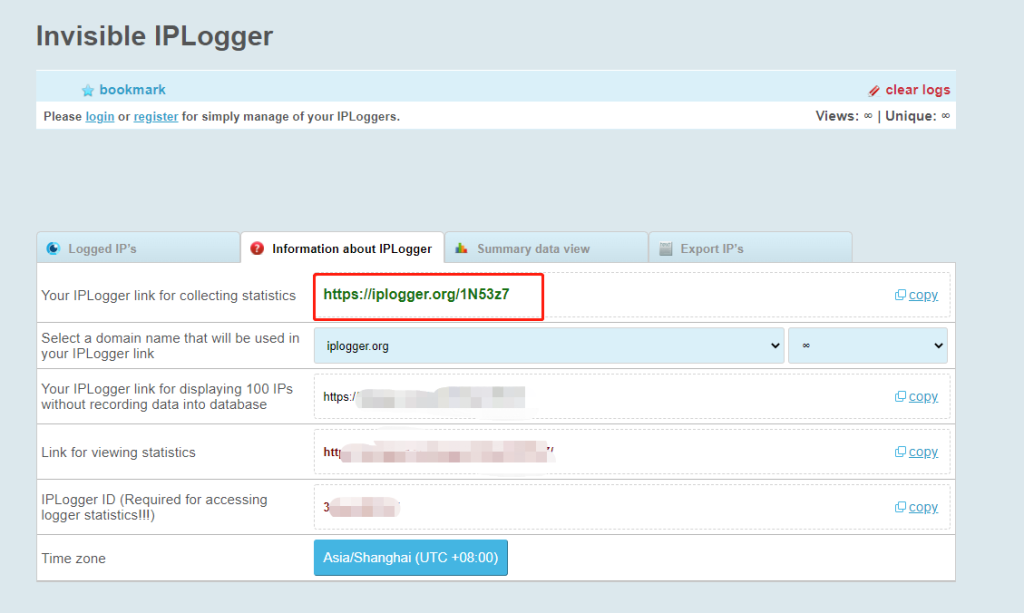The width and height of the screenshot is (1024, 613).
Task: Click the red question mark icon
Action: [257, 248]
